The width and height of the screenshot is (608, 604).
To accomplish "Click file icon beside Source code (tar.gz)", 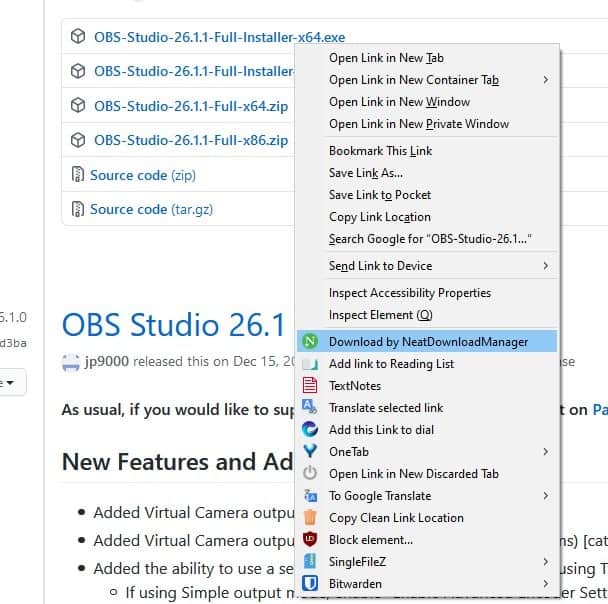I will point(78,209).
